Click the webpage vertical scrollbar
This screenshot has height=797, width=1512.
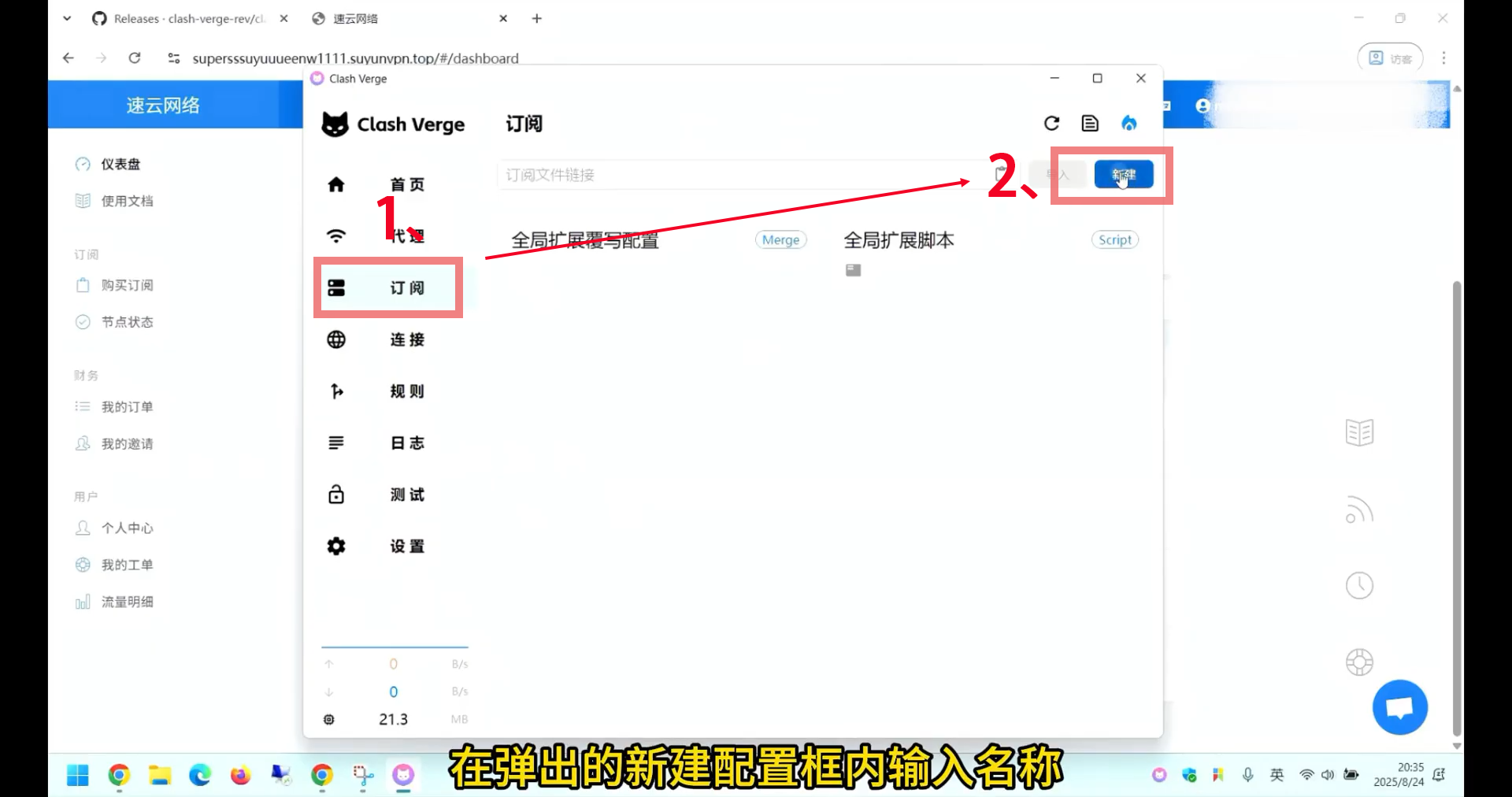(1457, 508)
